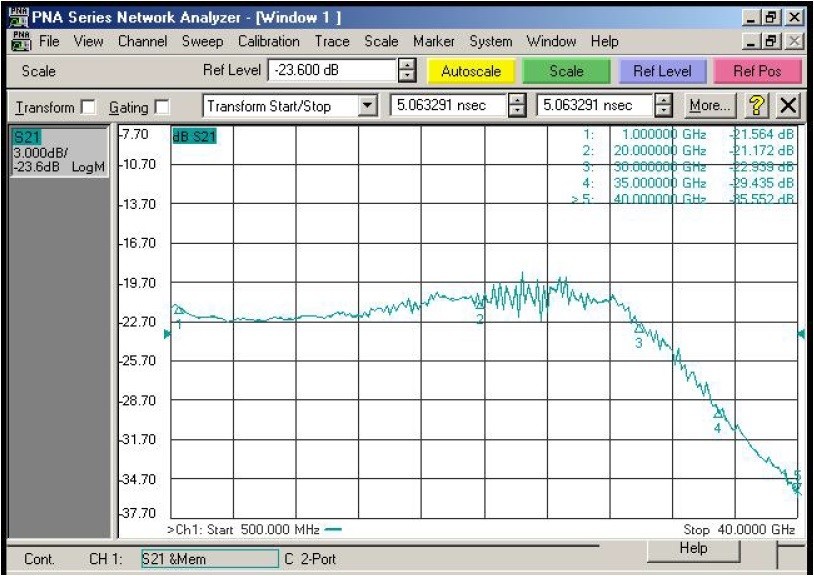Click the left reference level arrow indicator
Image resolution: width=814 pixels, height=576 pixels.
(x=167, y=334)
